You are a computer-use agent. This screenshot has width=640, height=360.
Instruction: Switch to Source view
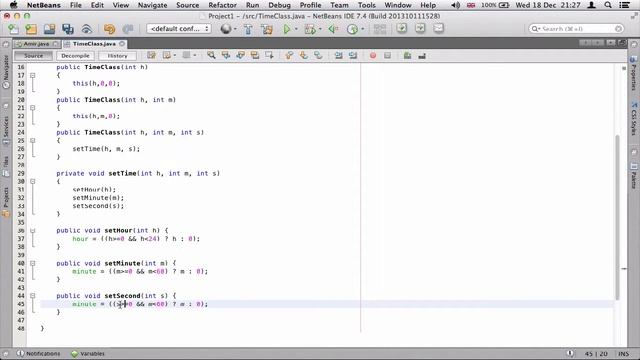tap(33, 56)
